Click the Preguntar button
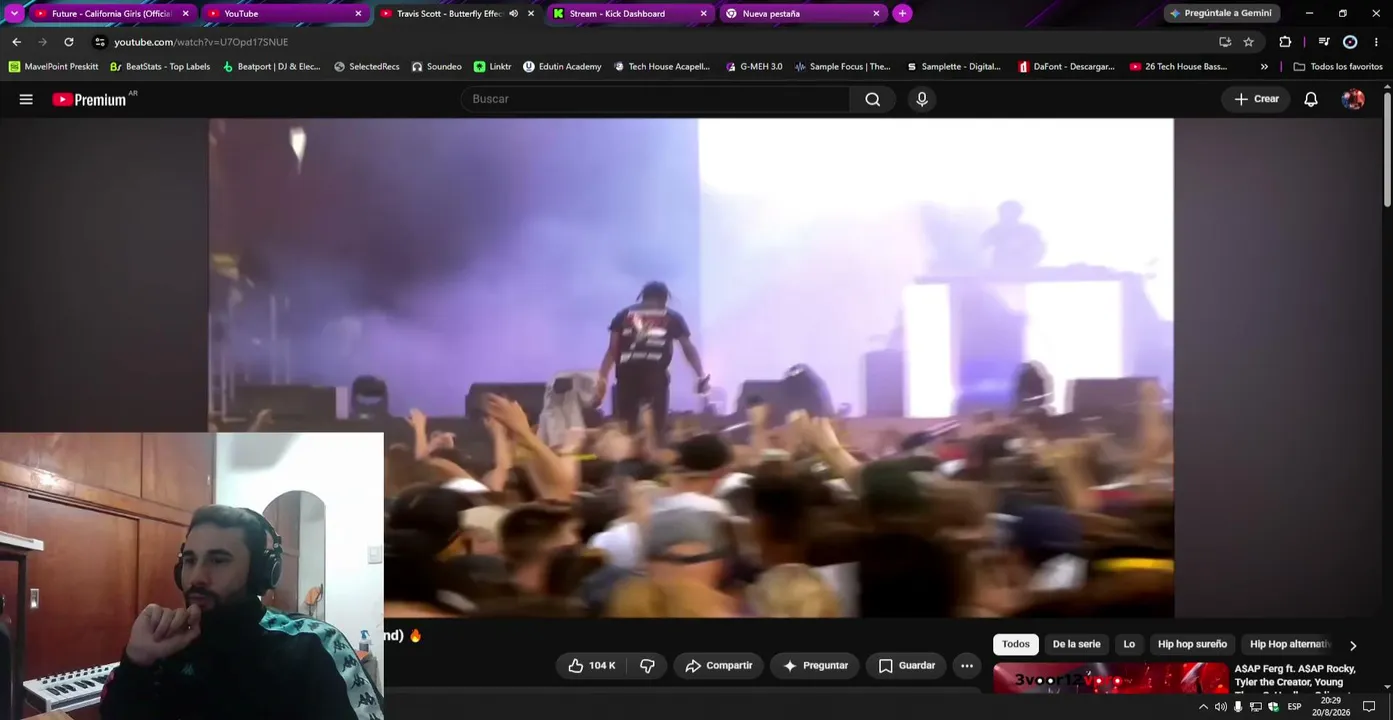The height and width of the screenshot is (720, 1393). point(815,666)
